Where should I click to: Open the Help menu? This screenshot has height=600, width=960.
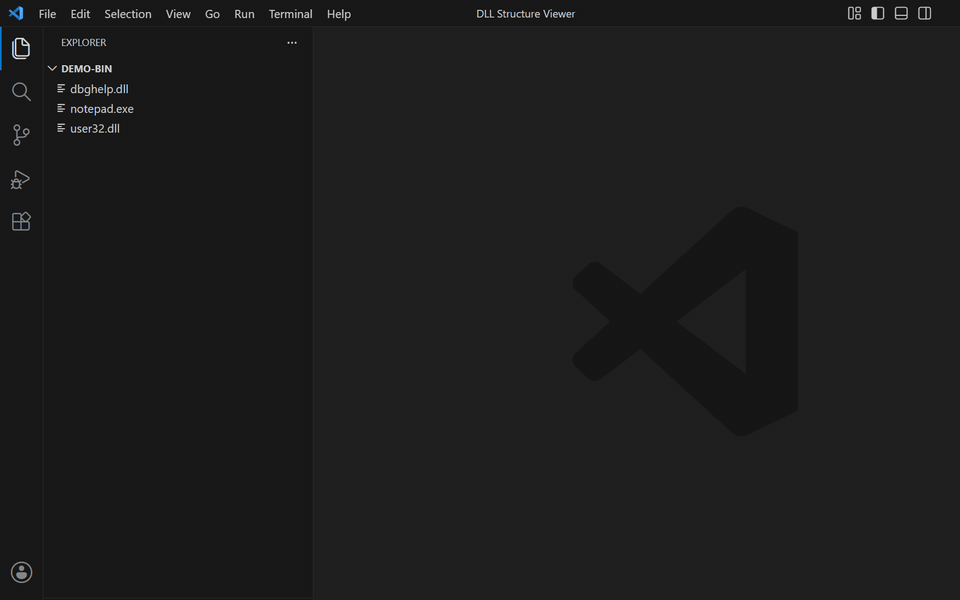[339, 13]
